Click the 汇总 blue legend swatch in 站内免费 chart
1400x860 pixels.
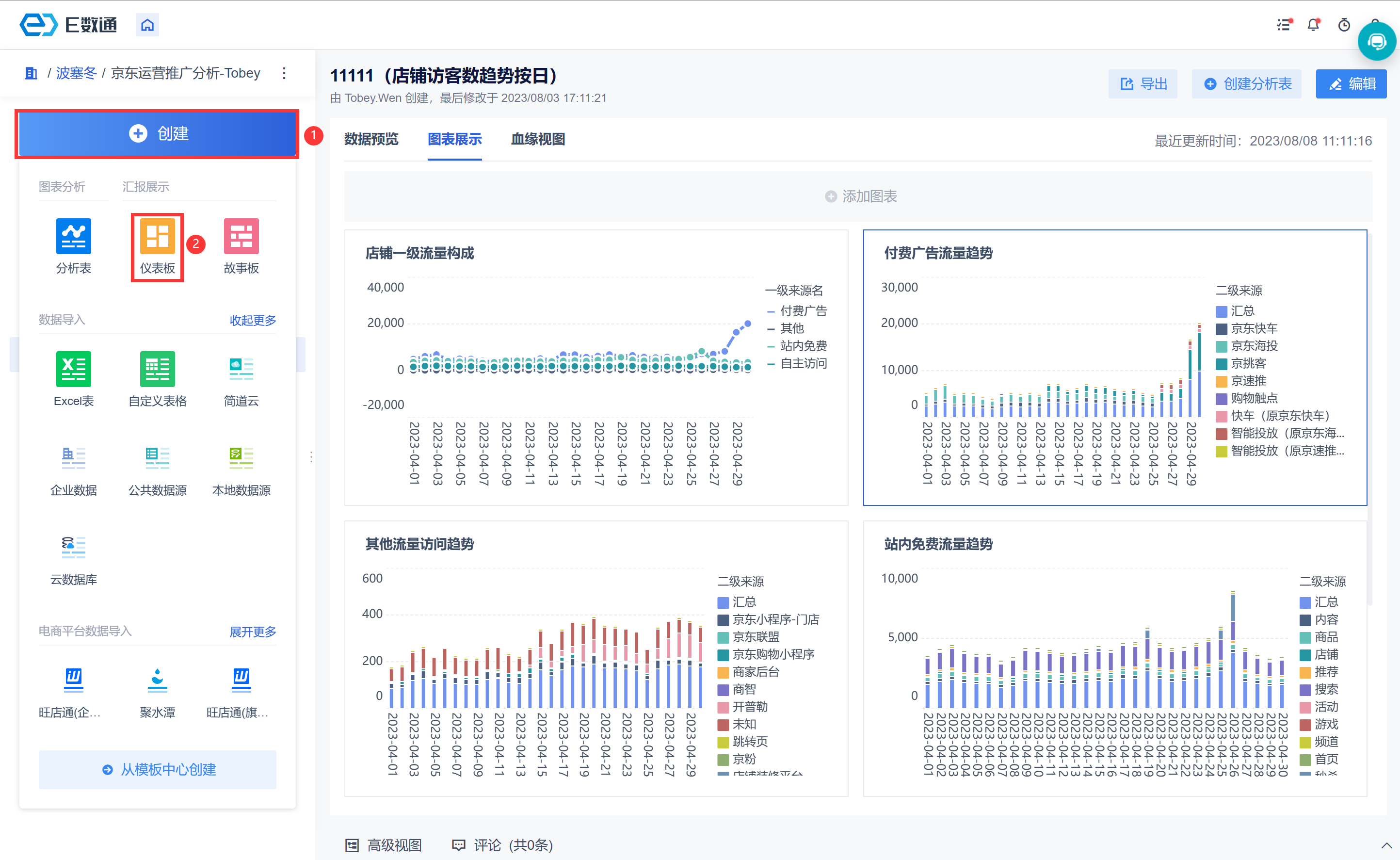[x=1305, y=602]
